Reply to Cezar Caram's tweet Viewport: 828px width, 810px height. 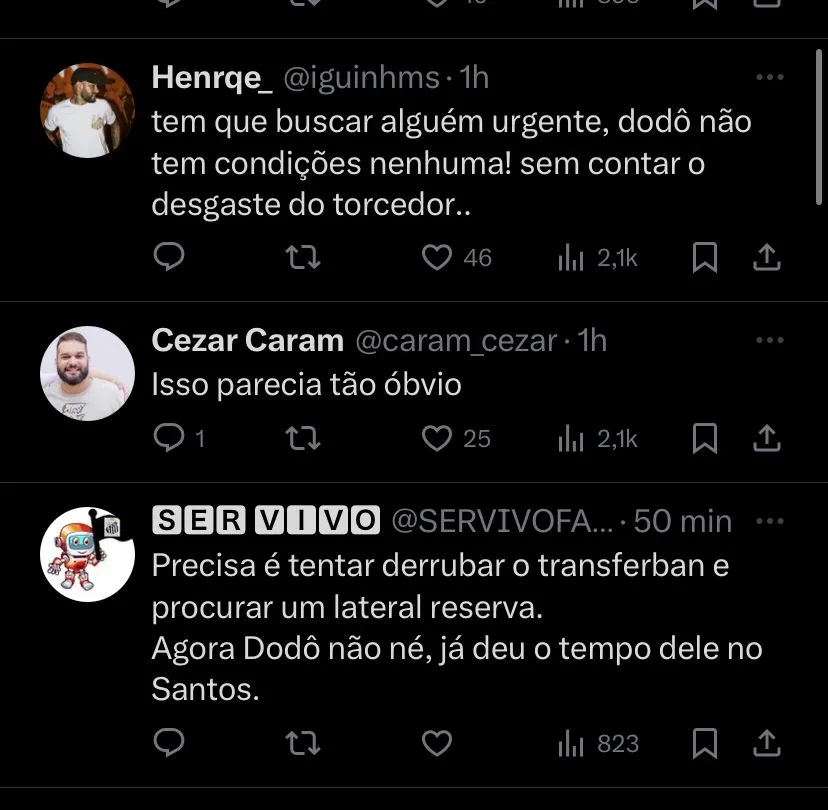pyautogui.click(x=170, y=438)
